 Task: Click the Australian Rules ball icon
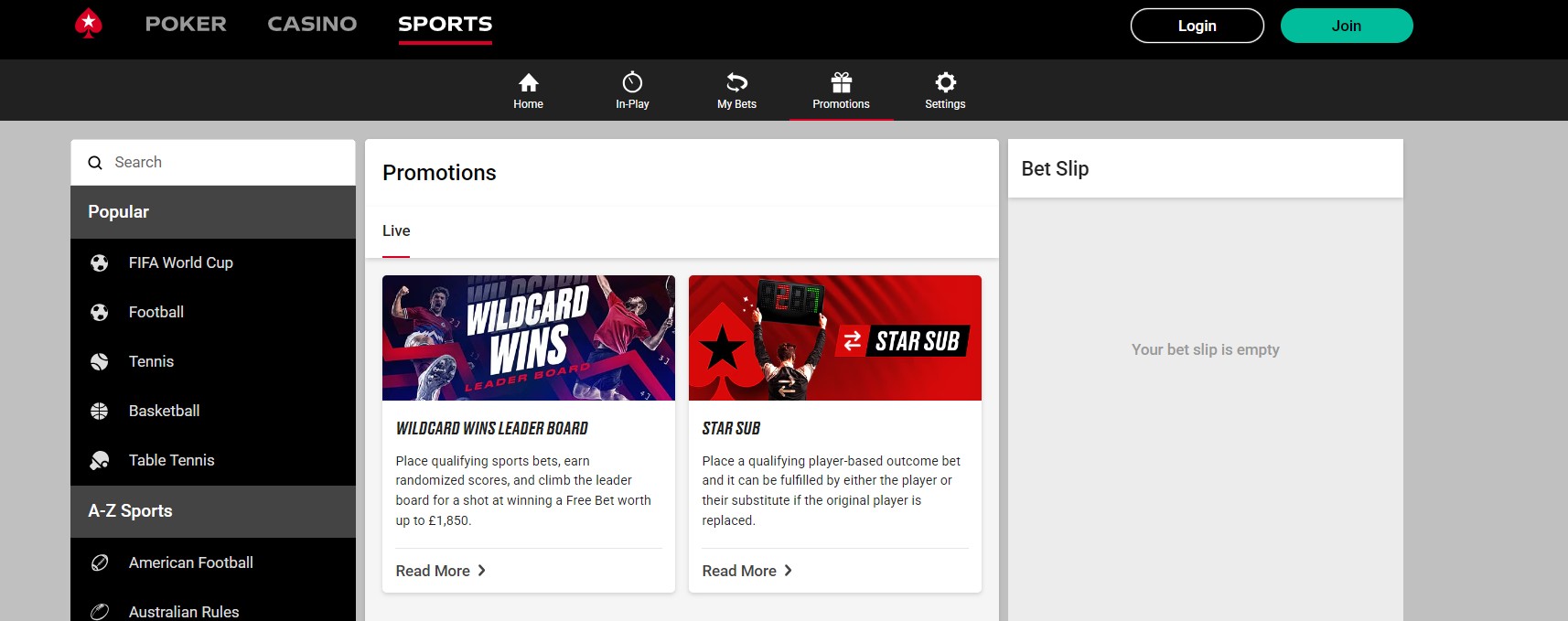pyautogui.click(x=100, y=612)
